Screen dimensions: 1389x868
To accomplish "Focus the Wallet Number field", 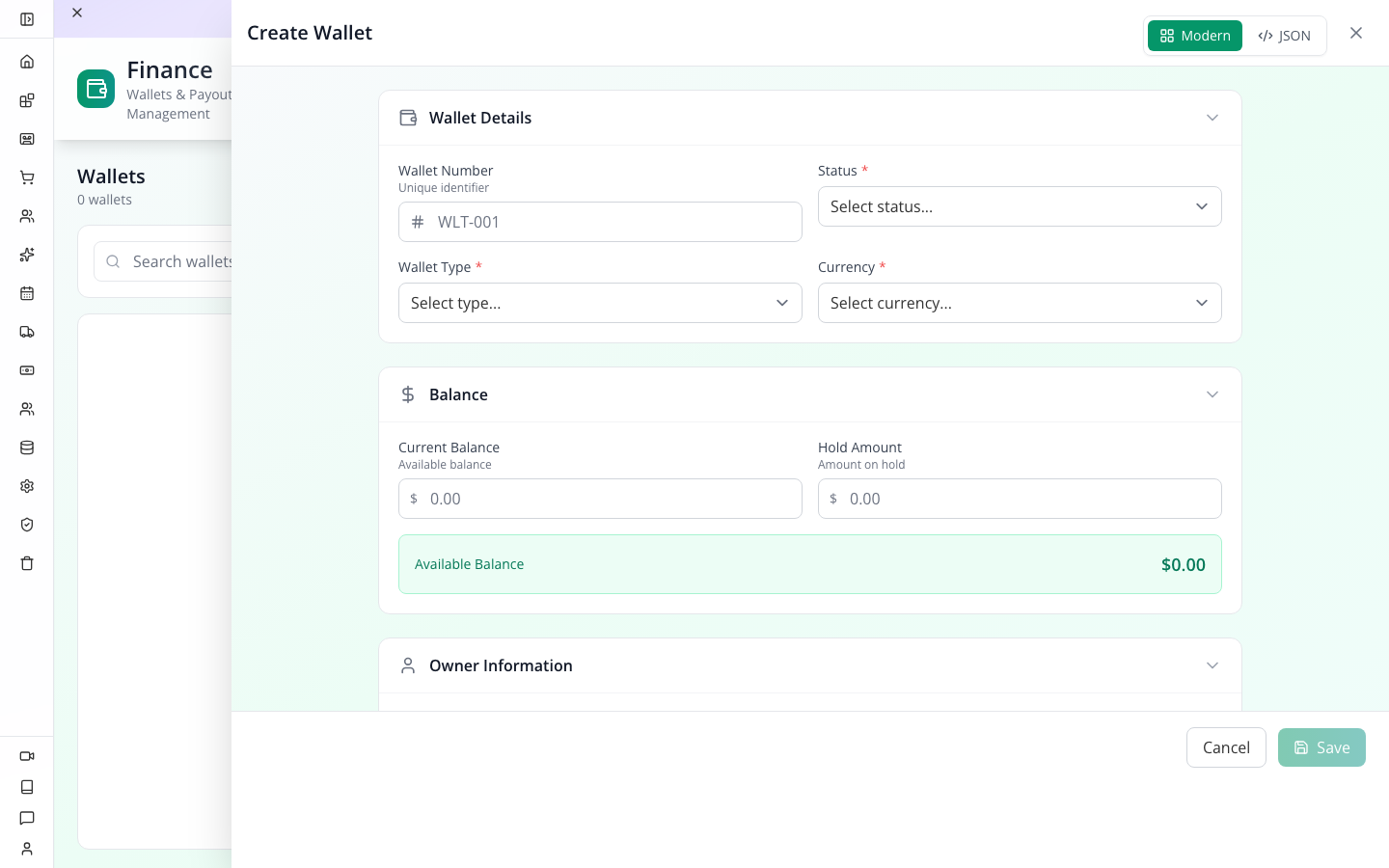I will pyautogui.click(x=600, y=222).
